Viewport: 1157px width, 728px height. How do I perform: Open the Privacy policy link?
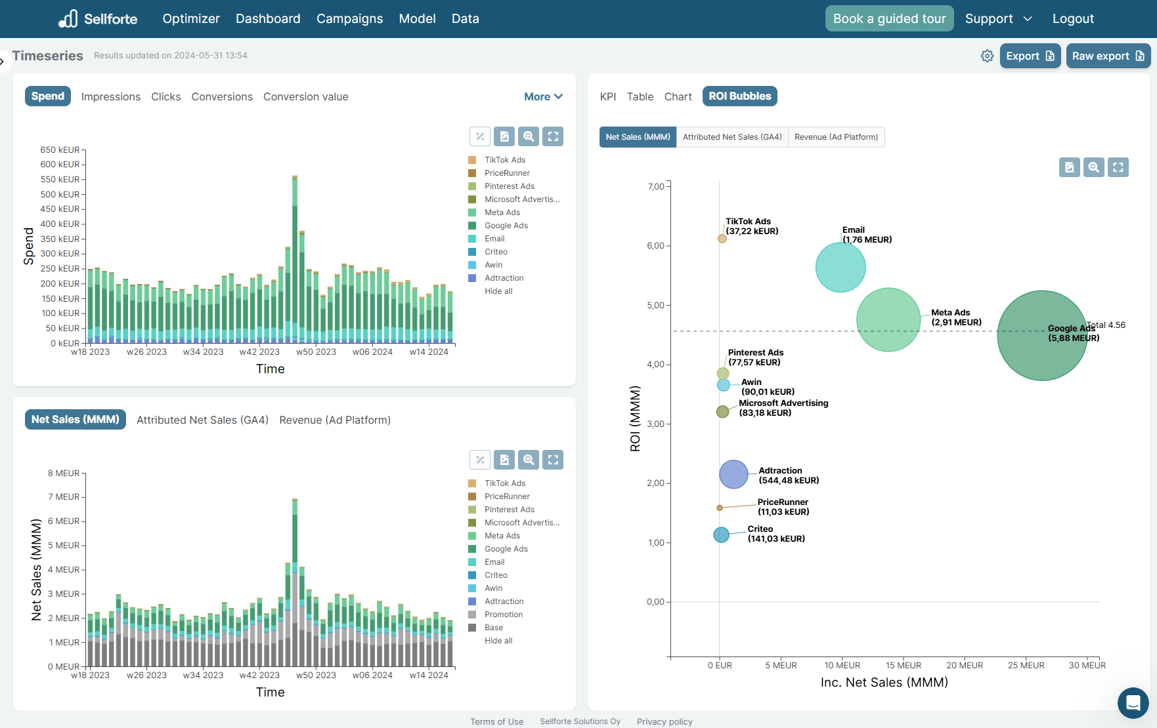pyautogui.click(x=664, y=721)
